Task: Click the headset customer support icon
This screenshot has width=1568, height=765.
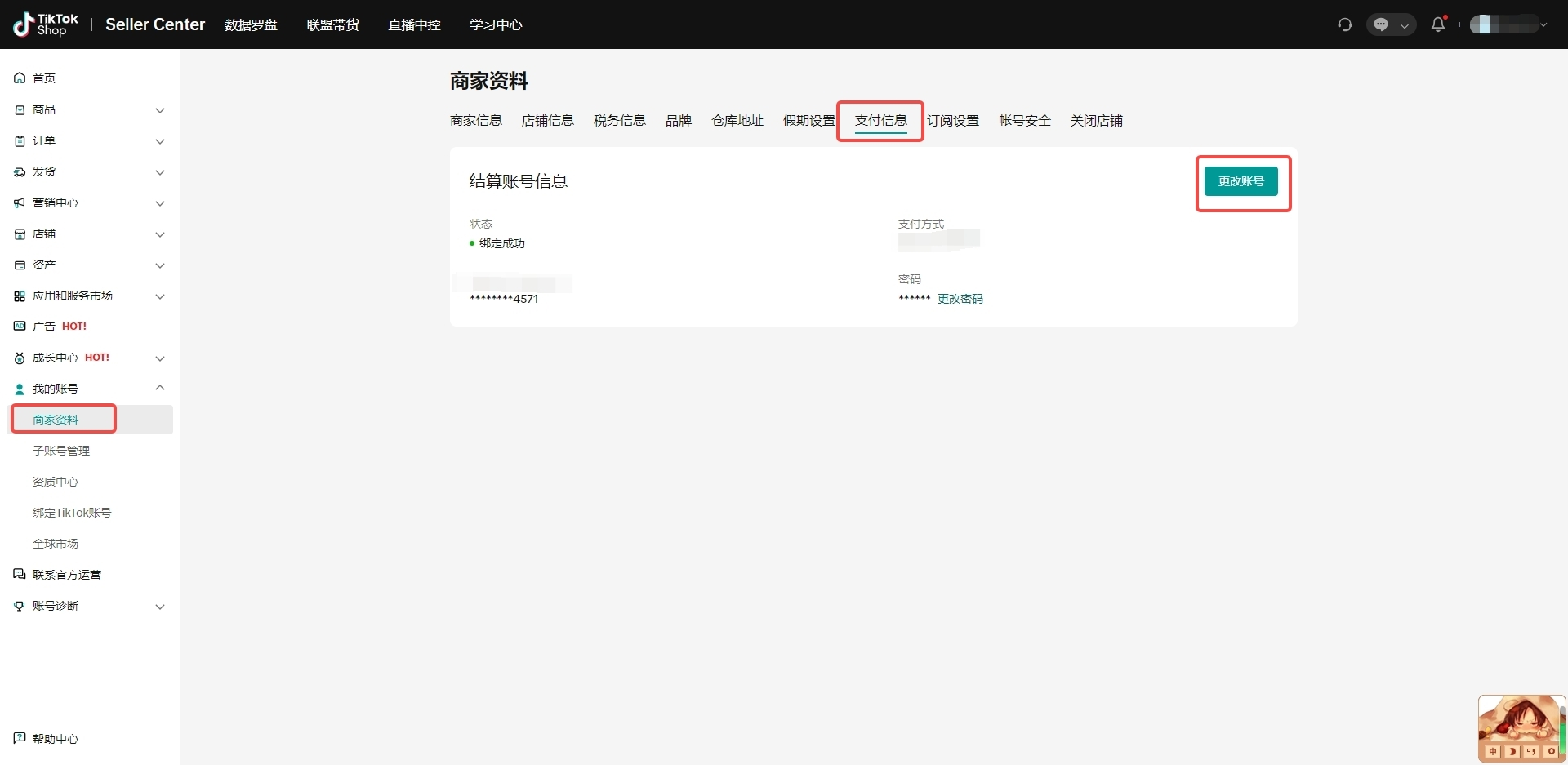Action: pos(1344,24)
